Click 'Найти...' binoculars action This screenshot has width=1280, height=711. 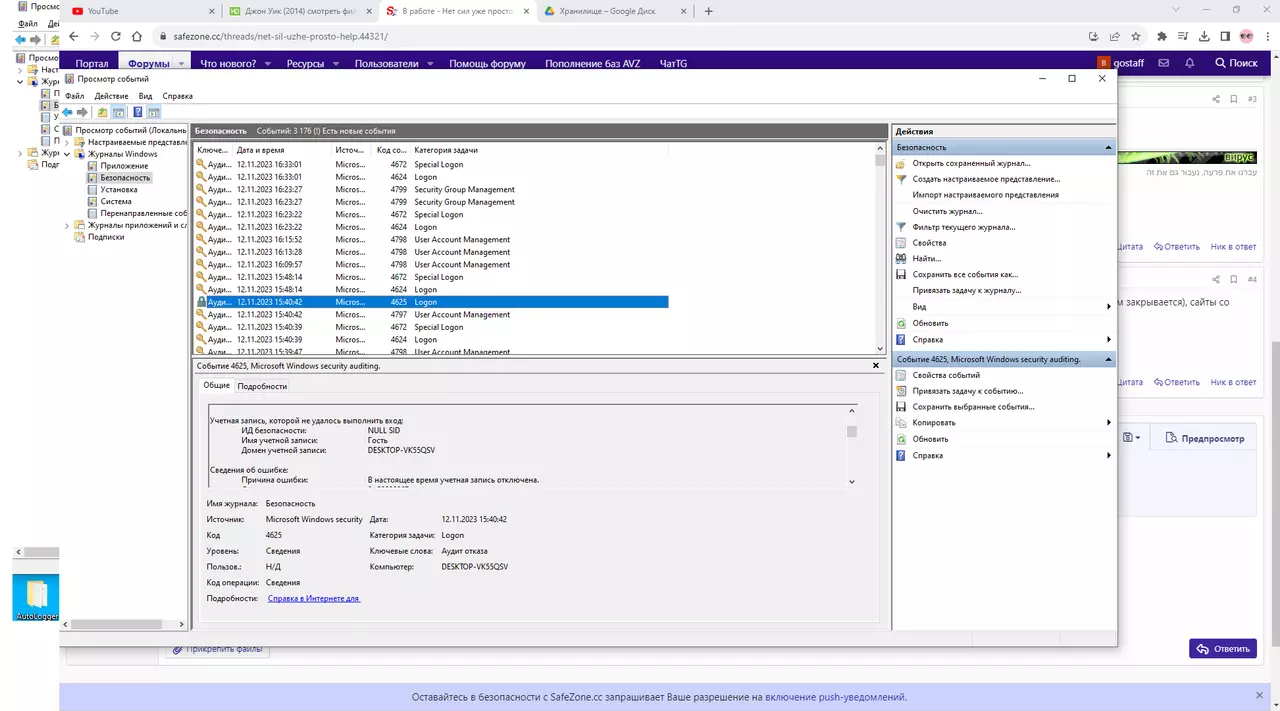click(x=926, y=259)
